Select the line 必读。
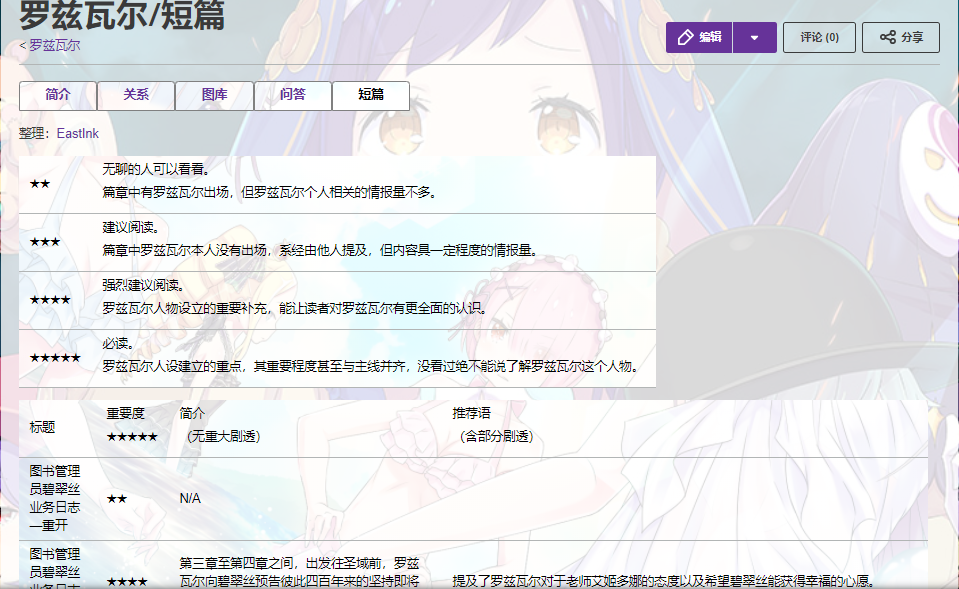959x589 pixels. click(118, 344)
